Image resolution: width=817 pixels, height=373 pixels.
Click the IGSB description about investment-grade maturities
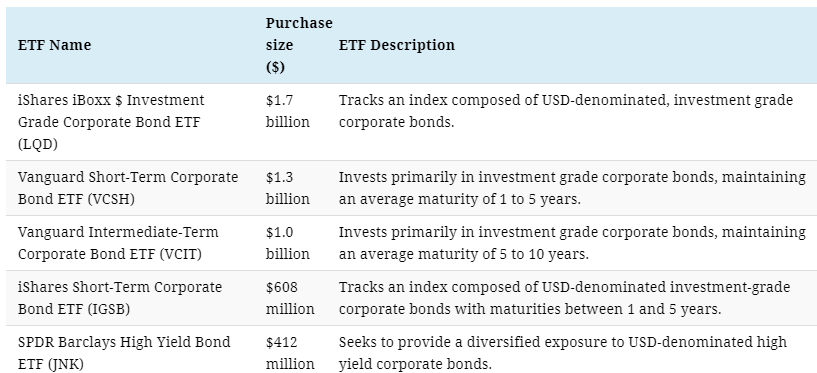point(564,298)
